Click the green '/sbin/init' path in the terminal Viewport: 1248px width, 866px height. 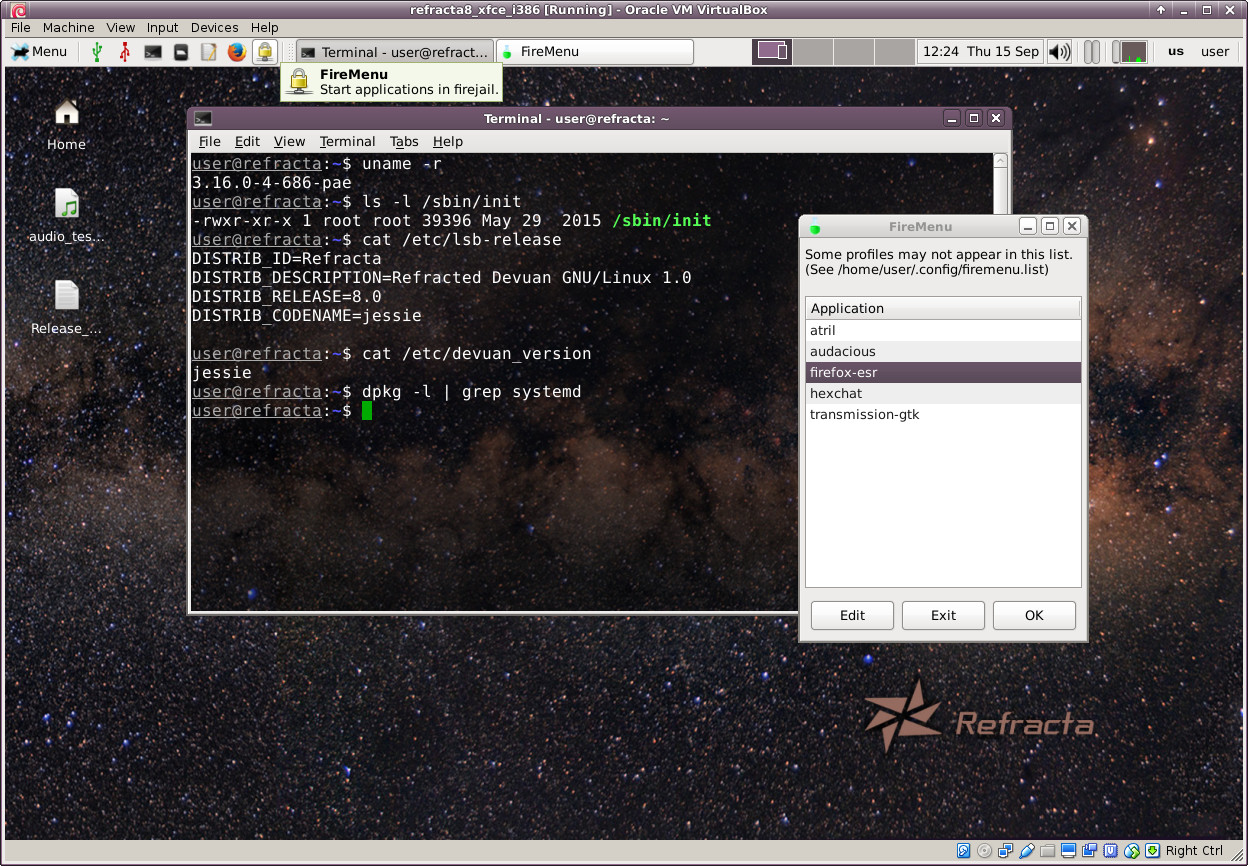coord(661,221)
